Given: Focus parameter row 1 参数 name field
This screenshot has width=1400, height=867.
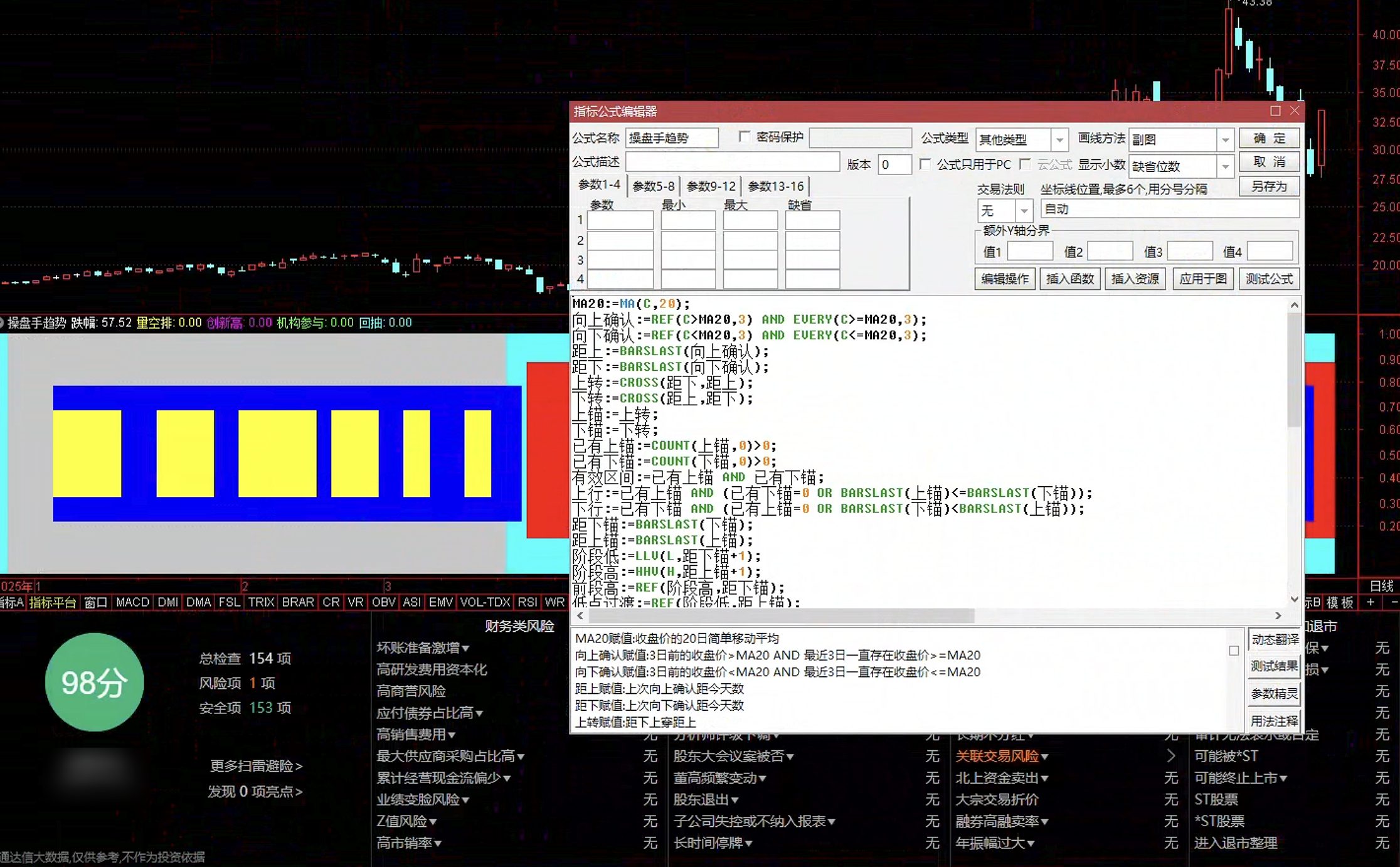Looking at the screenshot, I should click(620, 220).
